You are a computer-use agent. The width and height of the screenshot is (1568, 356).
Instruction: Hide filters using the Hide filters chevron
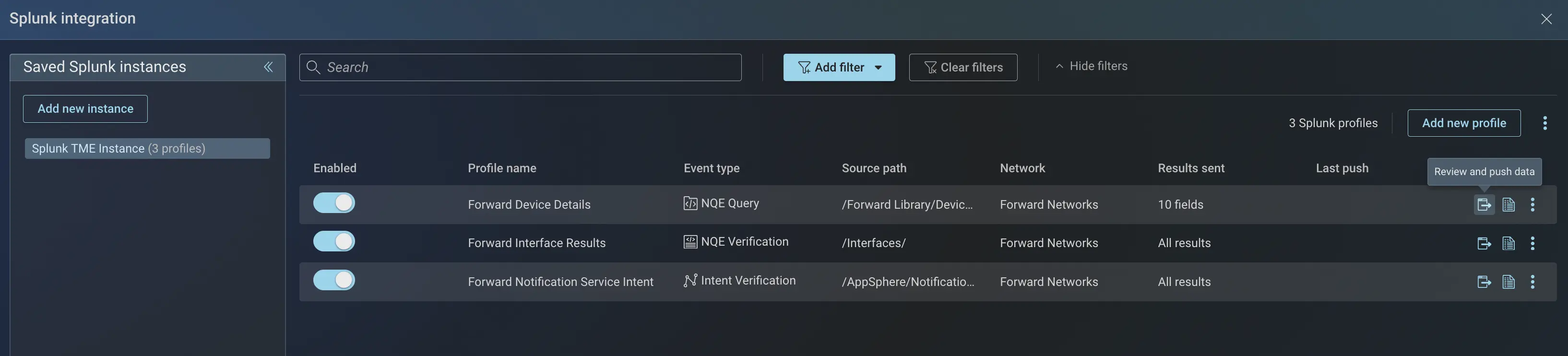1059,66
